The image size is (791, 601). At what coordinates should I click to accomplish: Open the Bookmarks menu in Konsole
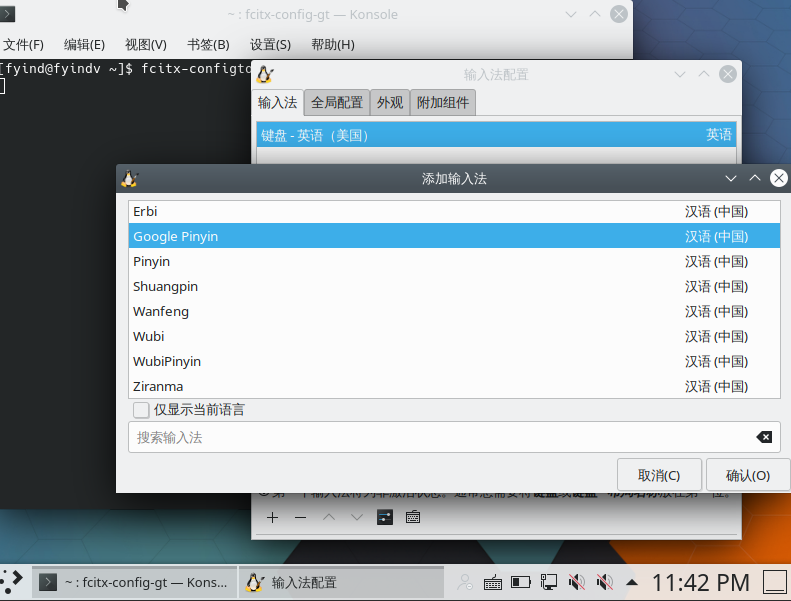208,45
